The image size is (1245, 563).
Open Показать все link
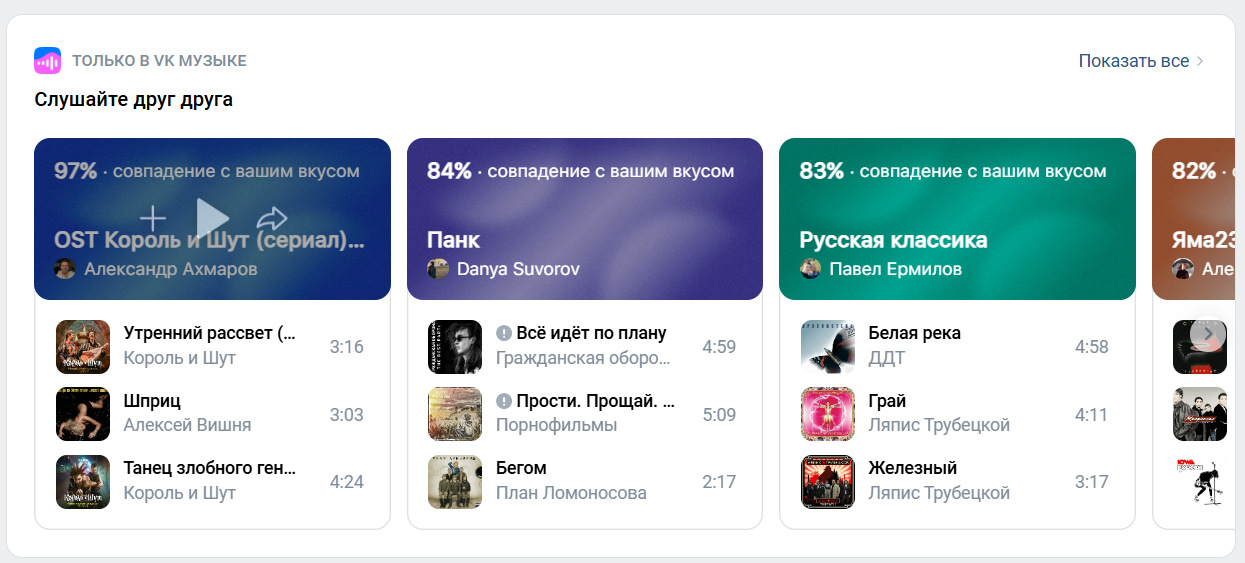pos(1133,61)
